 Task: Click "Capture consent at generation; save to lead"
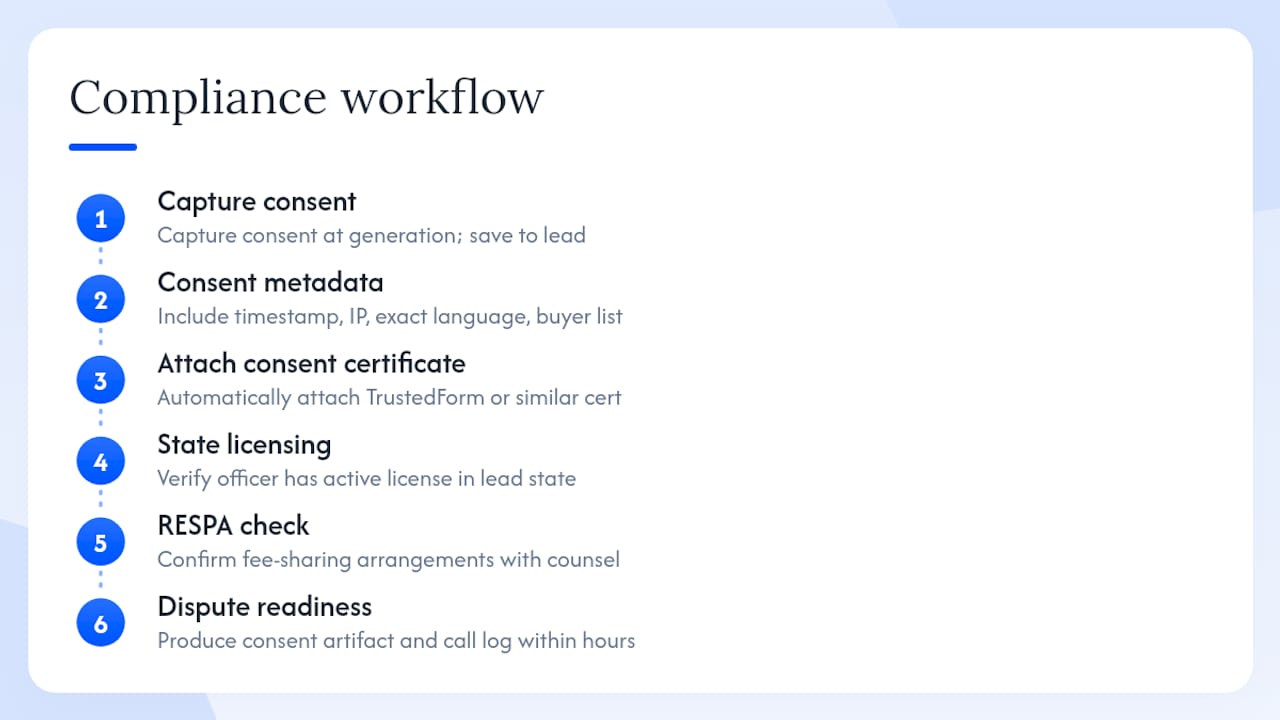pyautogui.click(x=372, y=236)
